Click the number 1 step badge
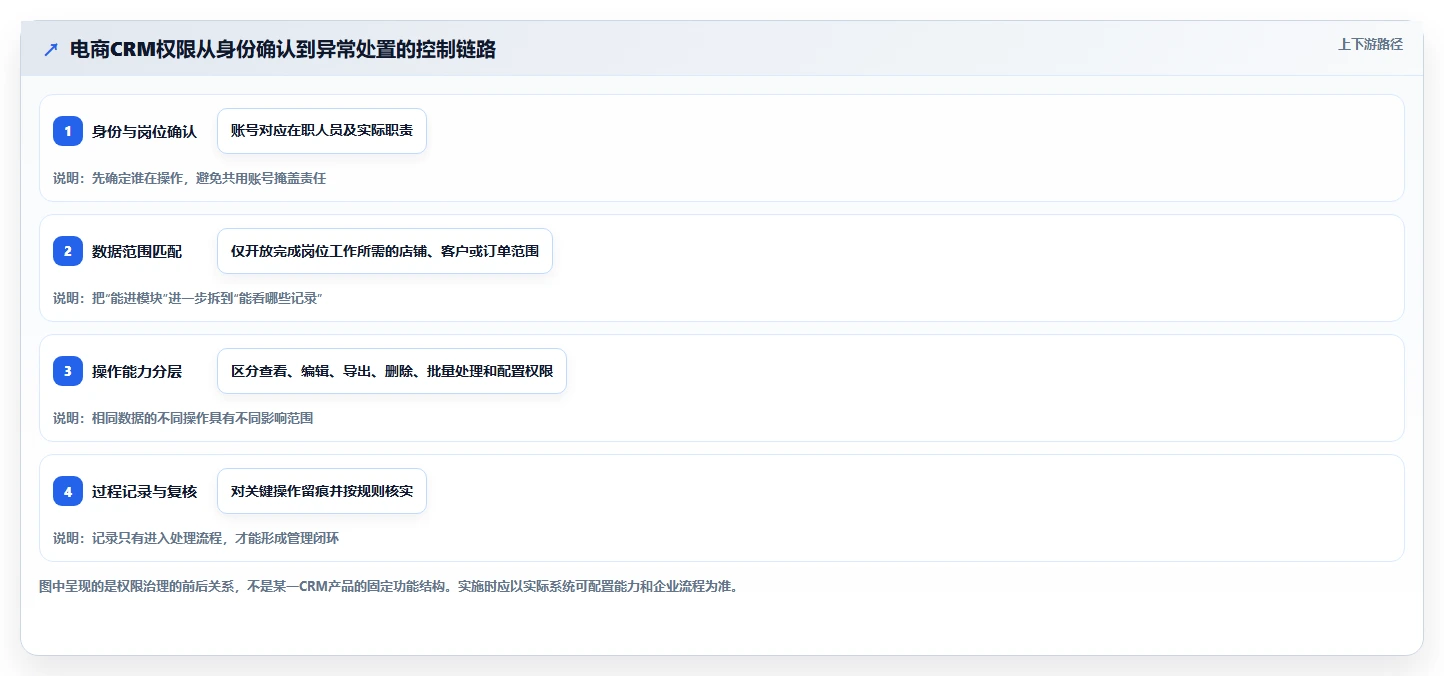Image resolution: width=1444 pixels, height=676 pixels. click(68, 131)
